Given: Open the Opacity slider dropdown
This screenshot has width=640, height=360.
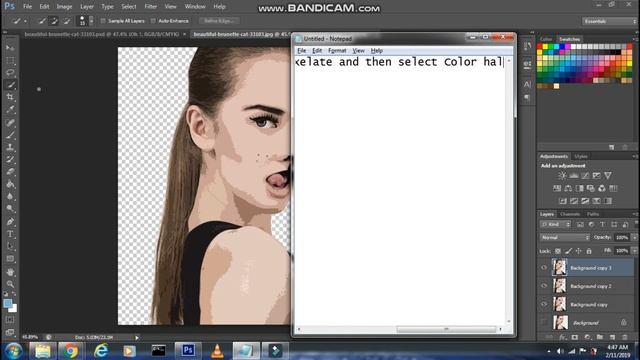Looking at the screenshot, I should tap(635, 238).
